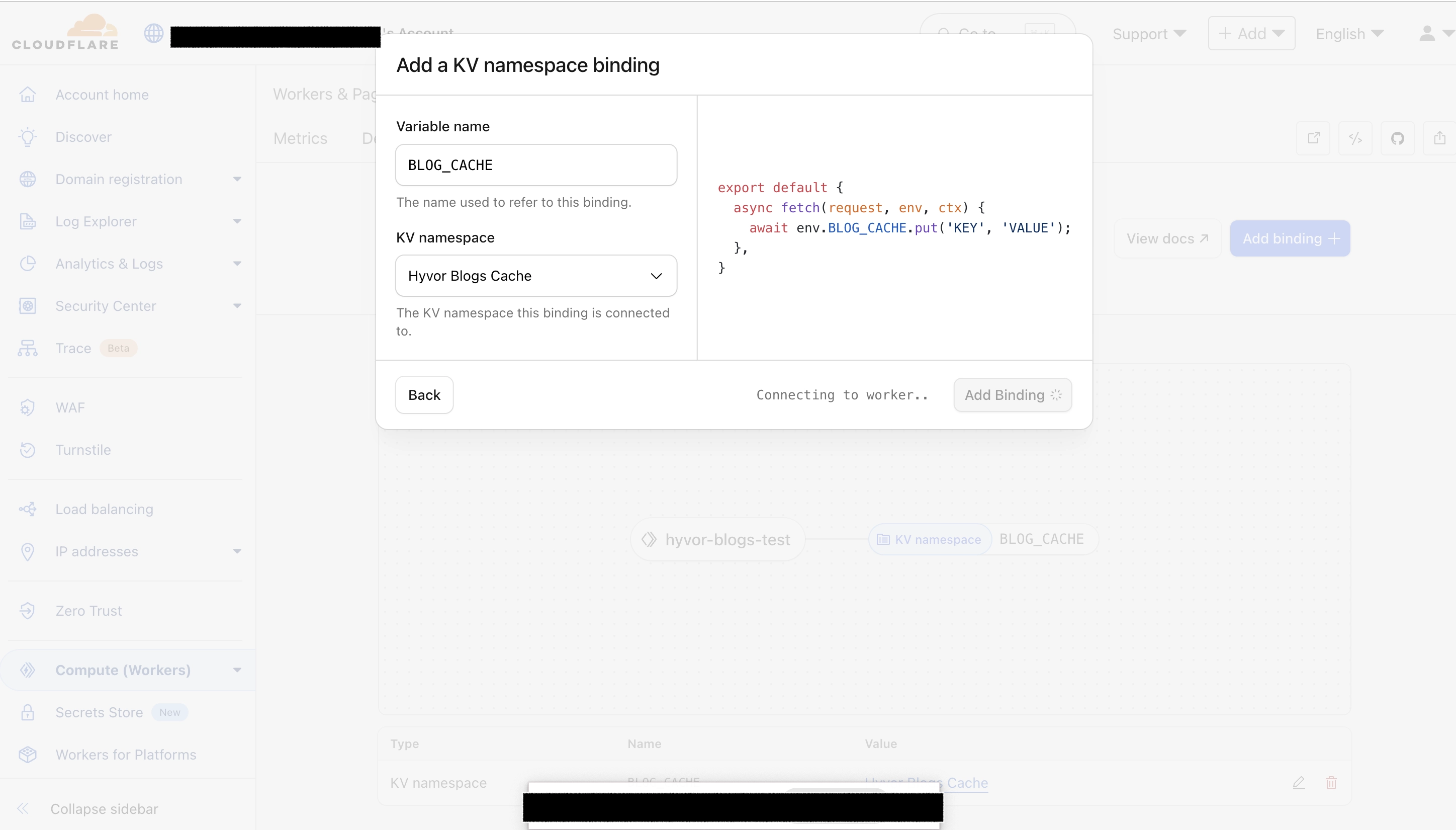Click the BLOG_CACHE label in diagram
Image resolution: width=1456 pixels, height=830 pixels.
point(1041,539)
